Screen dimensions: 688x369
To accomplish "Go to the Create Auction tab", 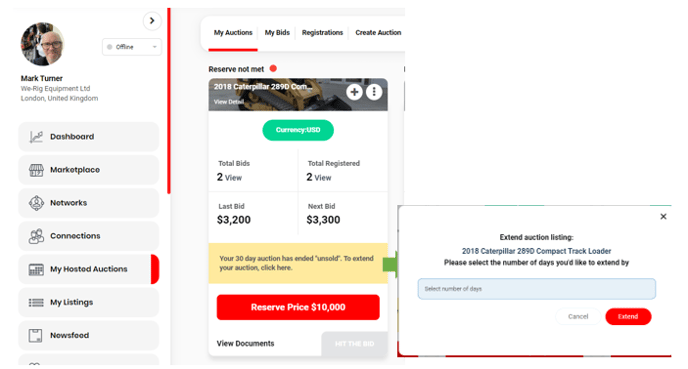I will (x=378, y=32).
